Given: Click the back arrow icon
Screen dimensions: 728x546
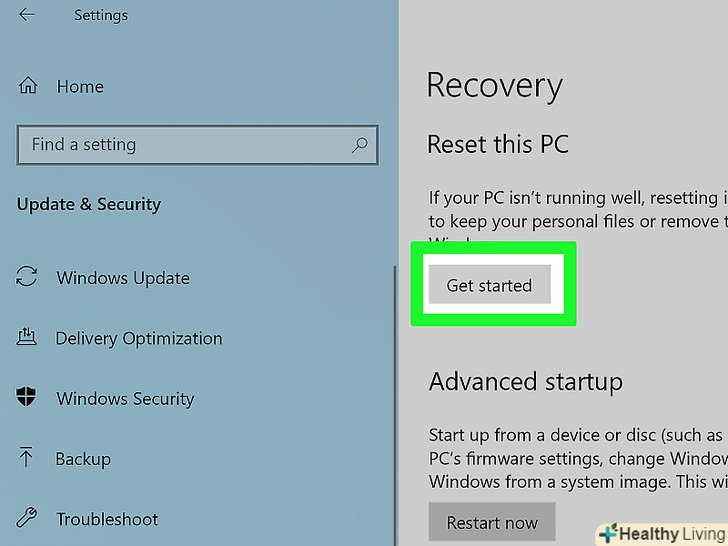Looking at the screenshot, I should 27,15.
